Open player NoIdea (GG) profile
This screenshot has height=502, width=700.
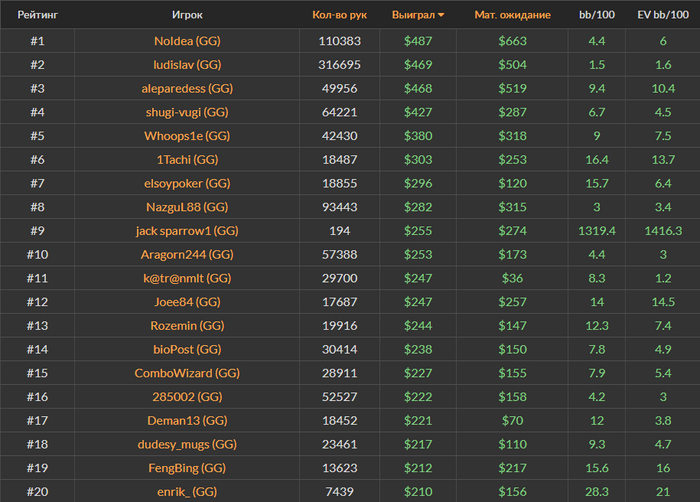pos(187,41)
